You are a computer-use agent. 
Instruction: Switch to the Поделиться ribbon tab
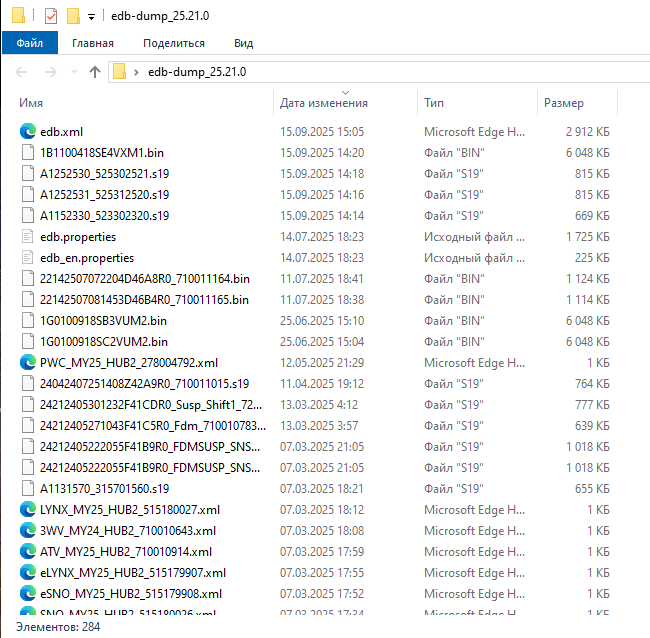tap(174, 43)
